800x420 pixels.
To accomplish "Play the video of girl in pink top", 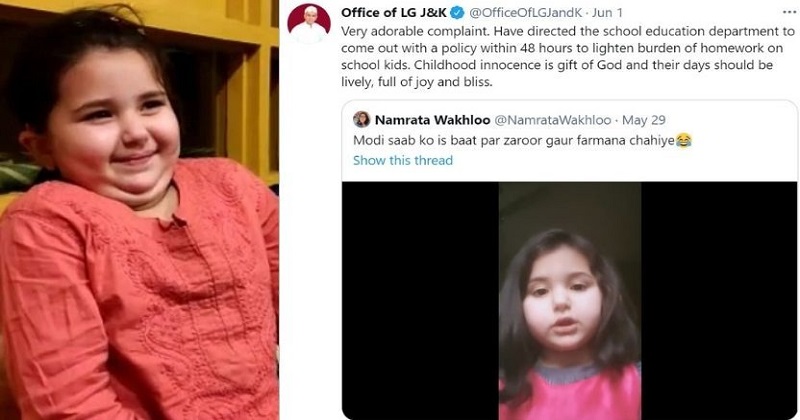I will tap(570, 301).
